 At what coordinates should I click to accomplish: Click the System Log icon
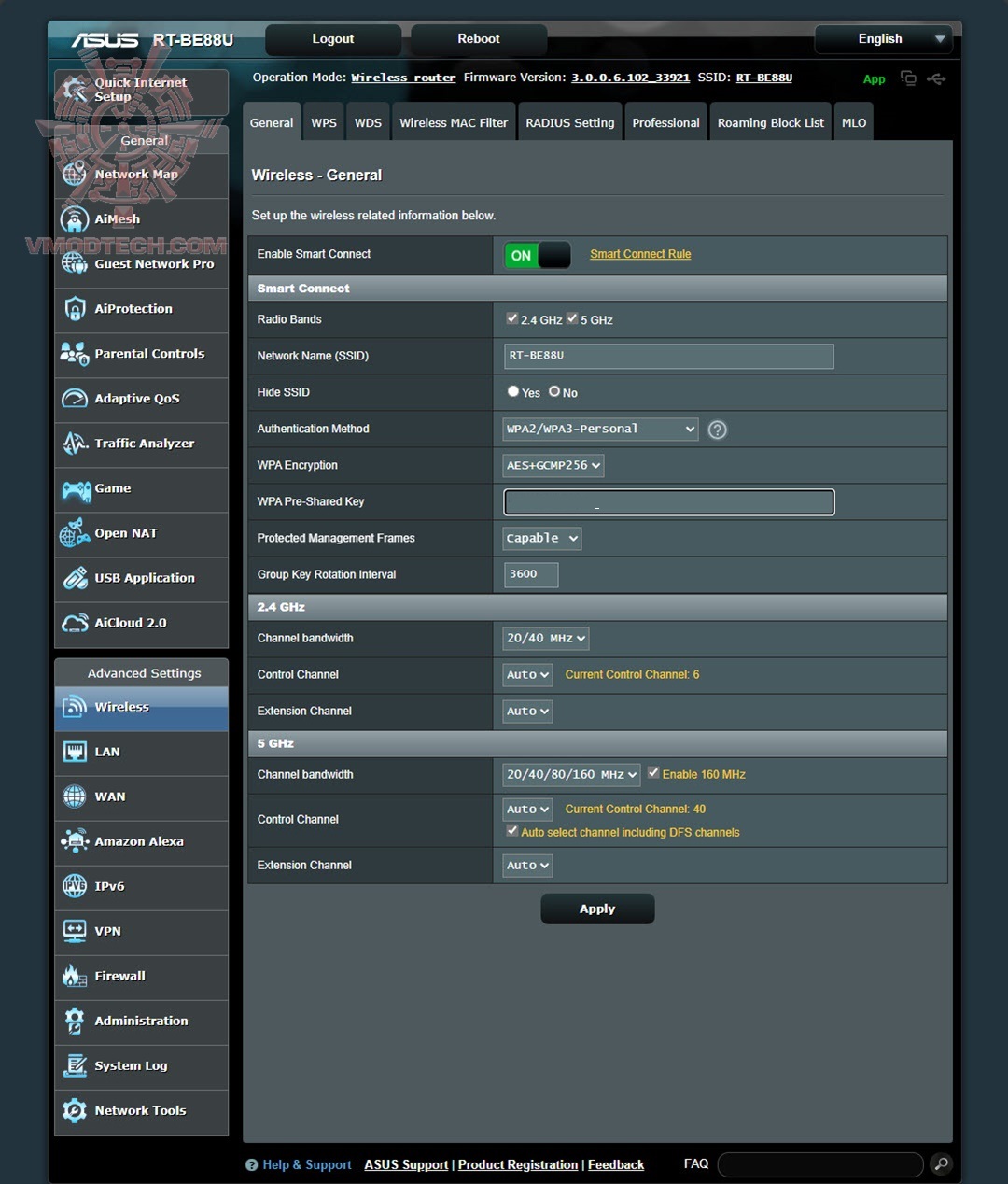click(74, 1065)
